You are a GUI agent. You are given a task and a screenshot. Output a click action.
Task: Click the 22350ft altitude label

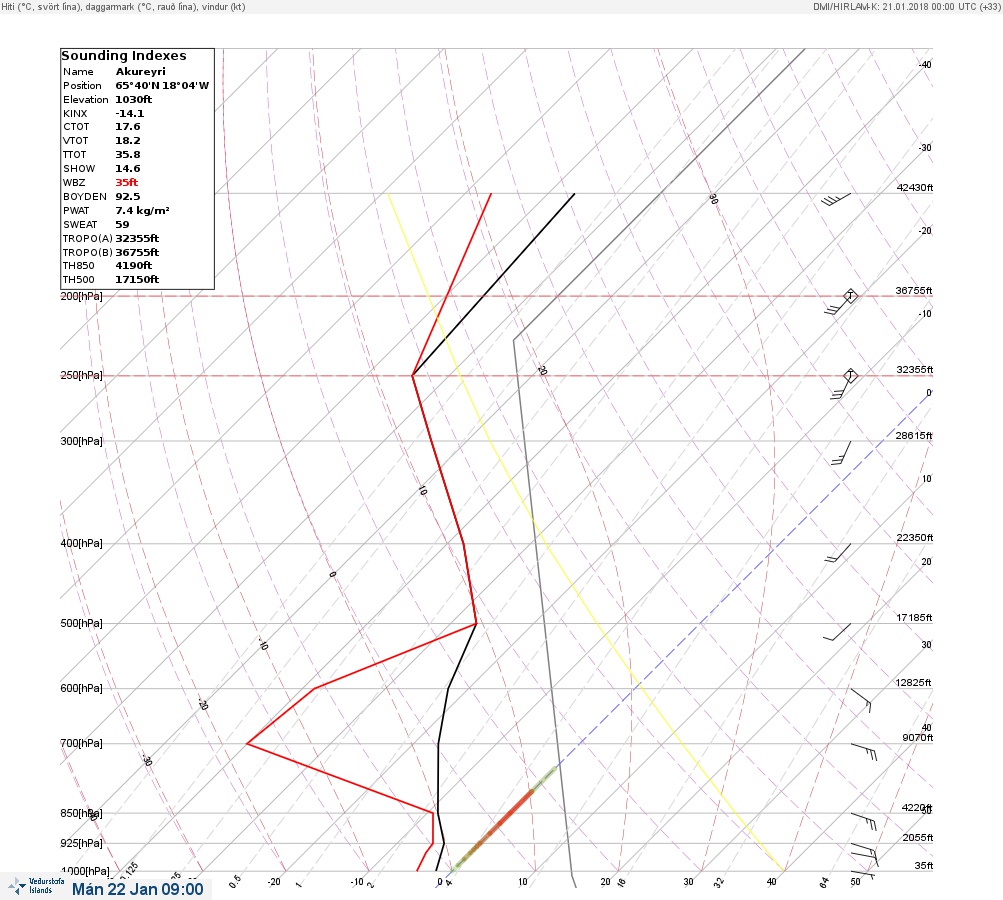915,537
